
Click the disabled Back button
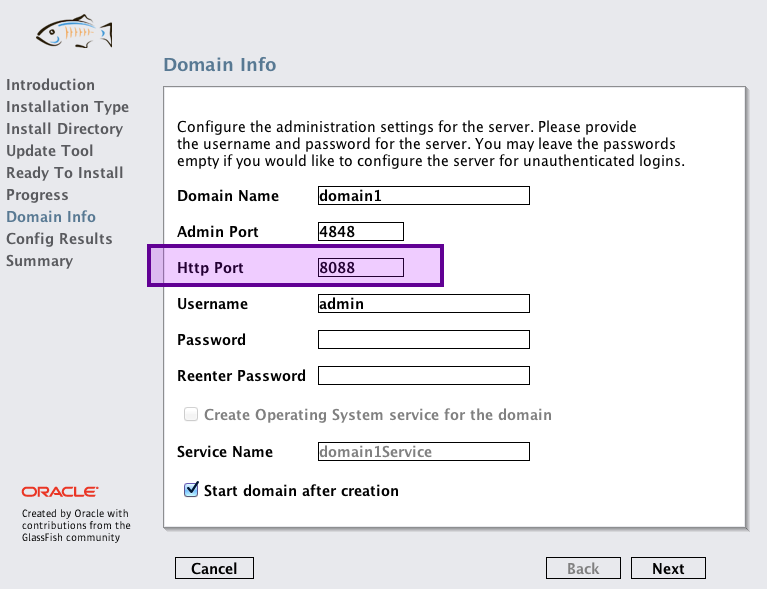[x=583, y=568]
